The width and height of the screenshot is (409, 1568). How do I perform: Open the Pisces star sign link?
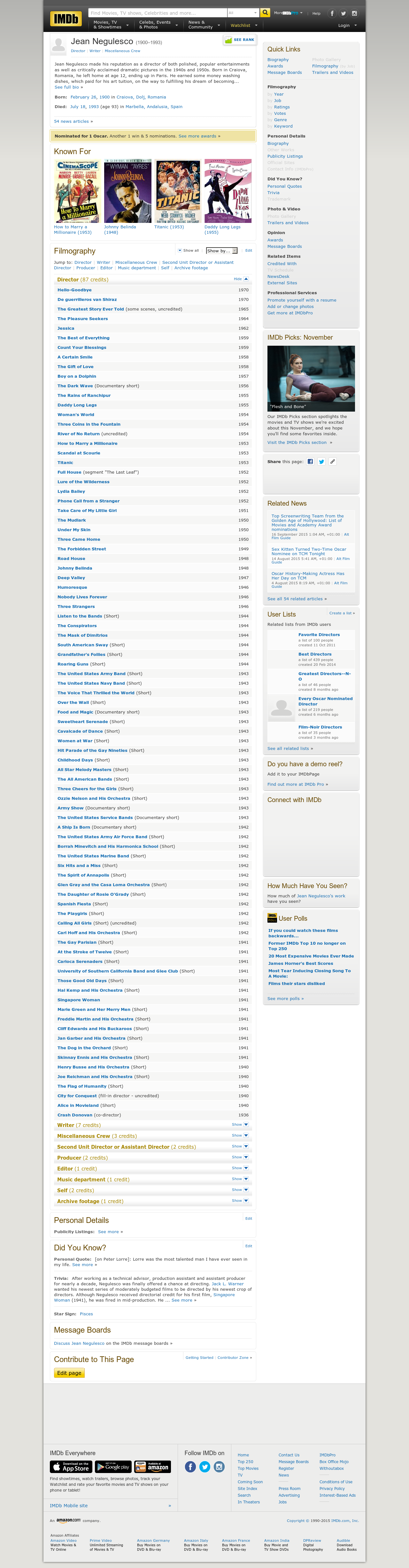86,1313
